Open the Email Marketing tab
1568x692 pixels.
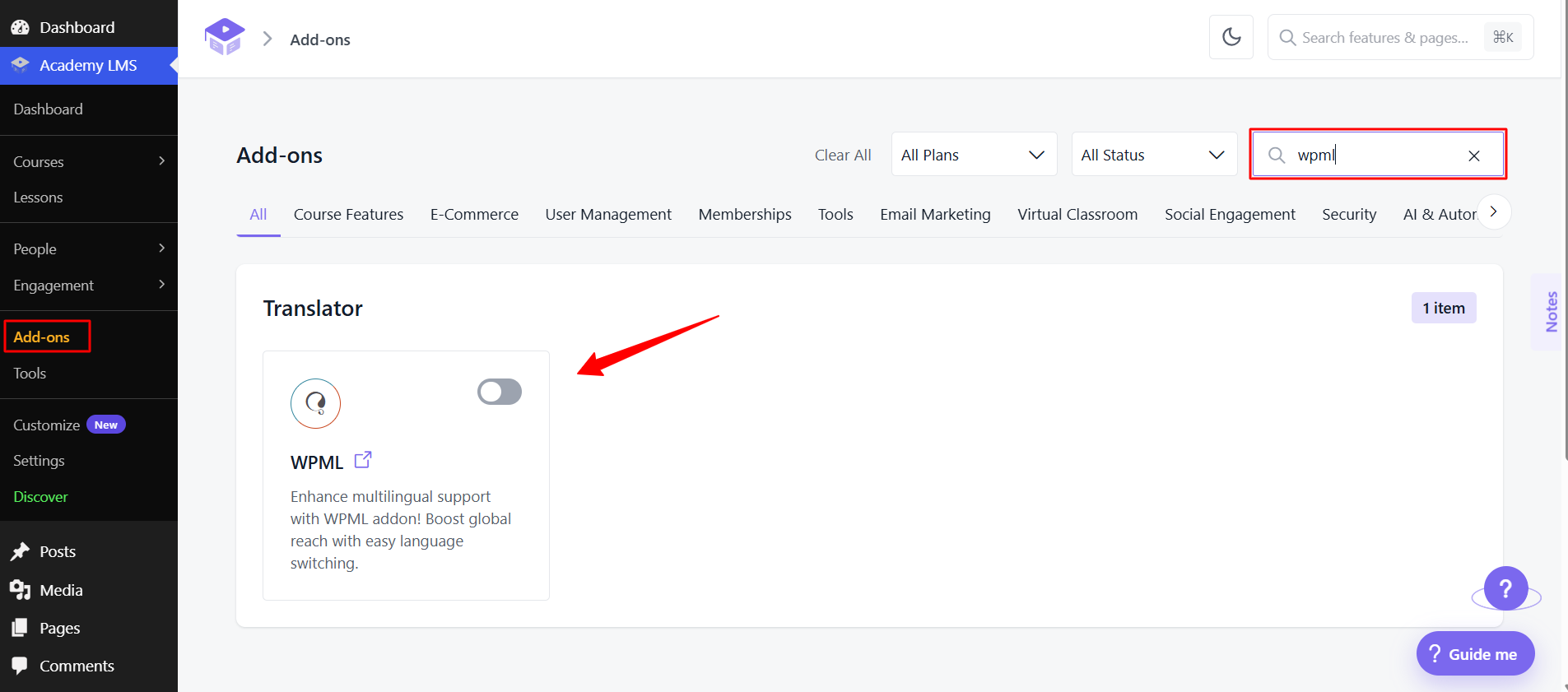(935, 215)
